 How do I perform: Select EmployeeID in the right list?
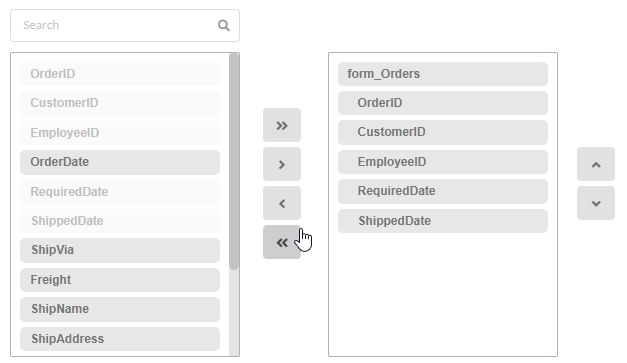point(443,162)
